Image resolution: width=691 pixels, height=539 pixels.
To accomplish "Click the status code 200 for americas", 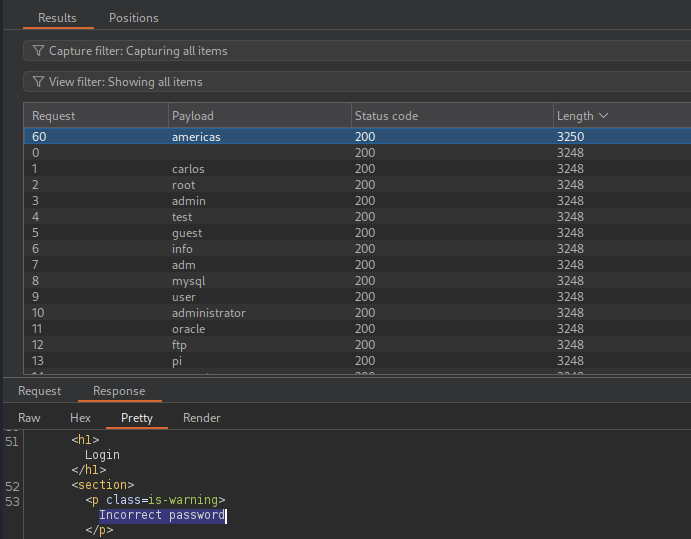I will coord(365,137).
